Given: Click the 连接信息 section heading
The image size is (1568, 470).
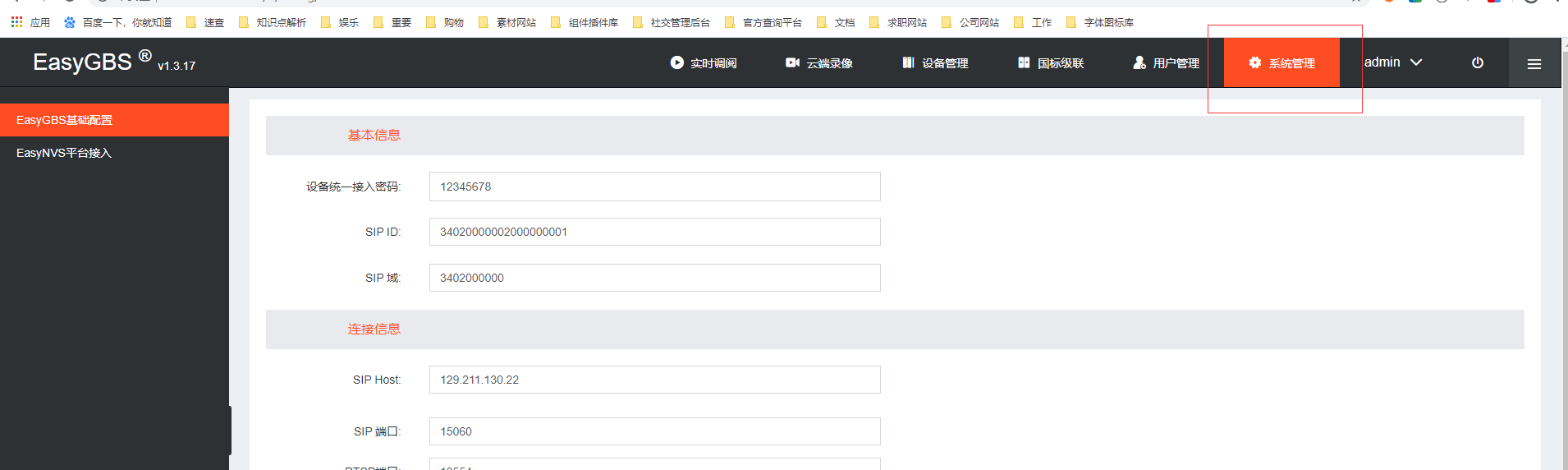Looking at the screenshot, I should coord(374,329).
